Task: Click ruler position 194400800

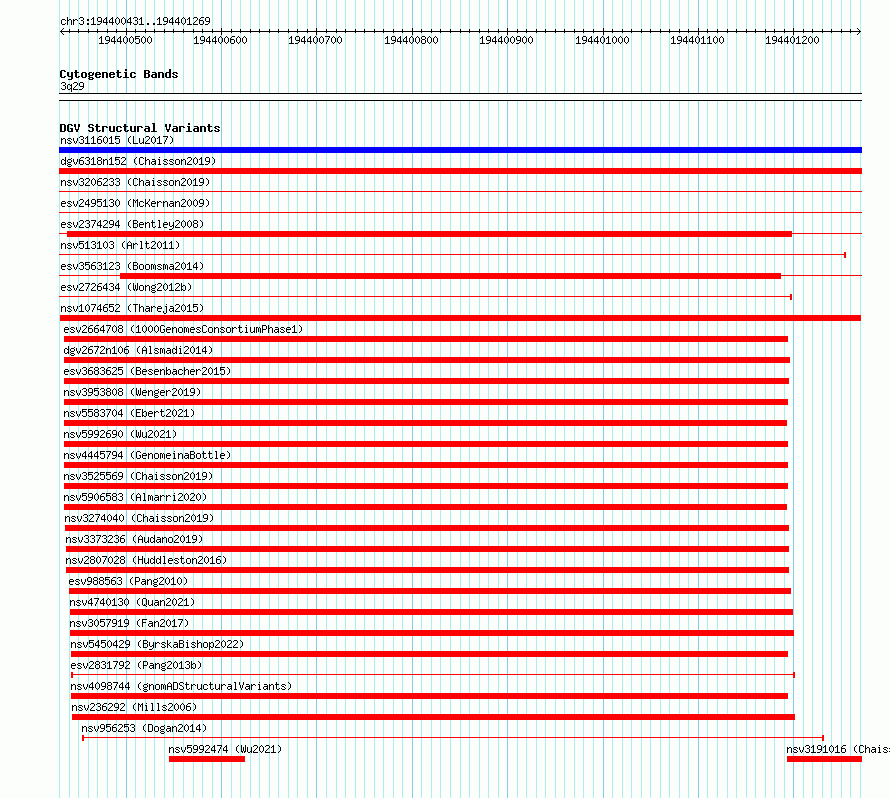Action: coord(412,40)
